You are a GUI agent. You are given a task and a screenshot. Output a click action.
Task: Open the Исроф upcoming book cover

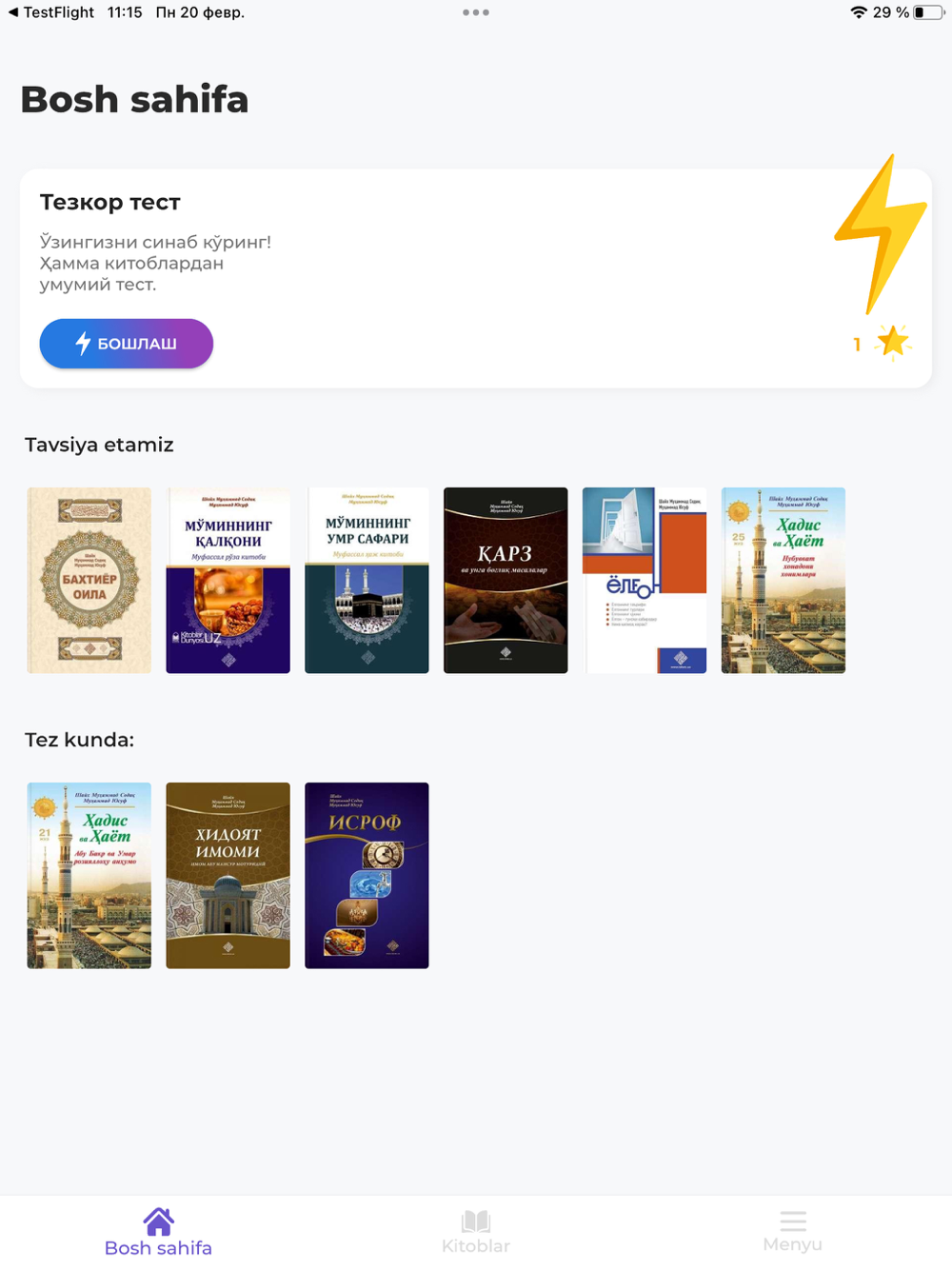(367, 876)
